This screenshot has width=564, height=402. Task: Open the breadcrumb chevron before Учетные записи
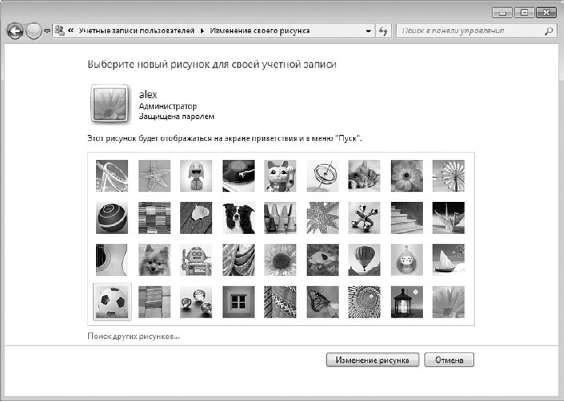tap(71, 31)
